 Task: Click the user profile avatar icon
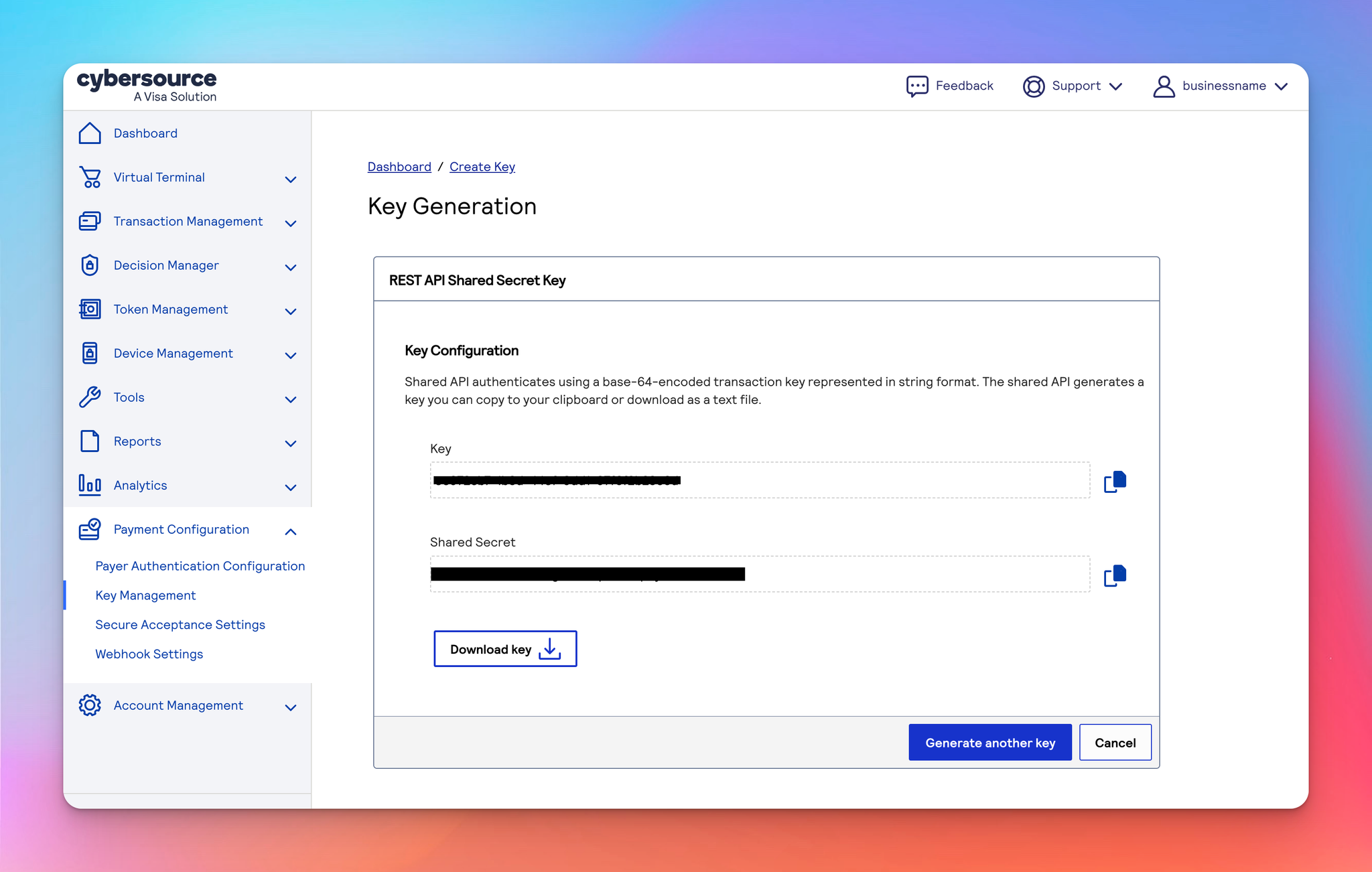point(1164,86)
